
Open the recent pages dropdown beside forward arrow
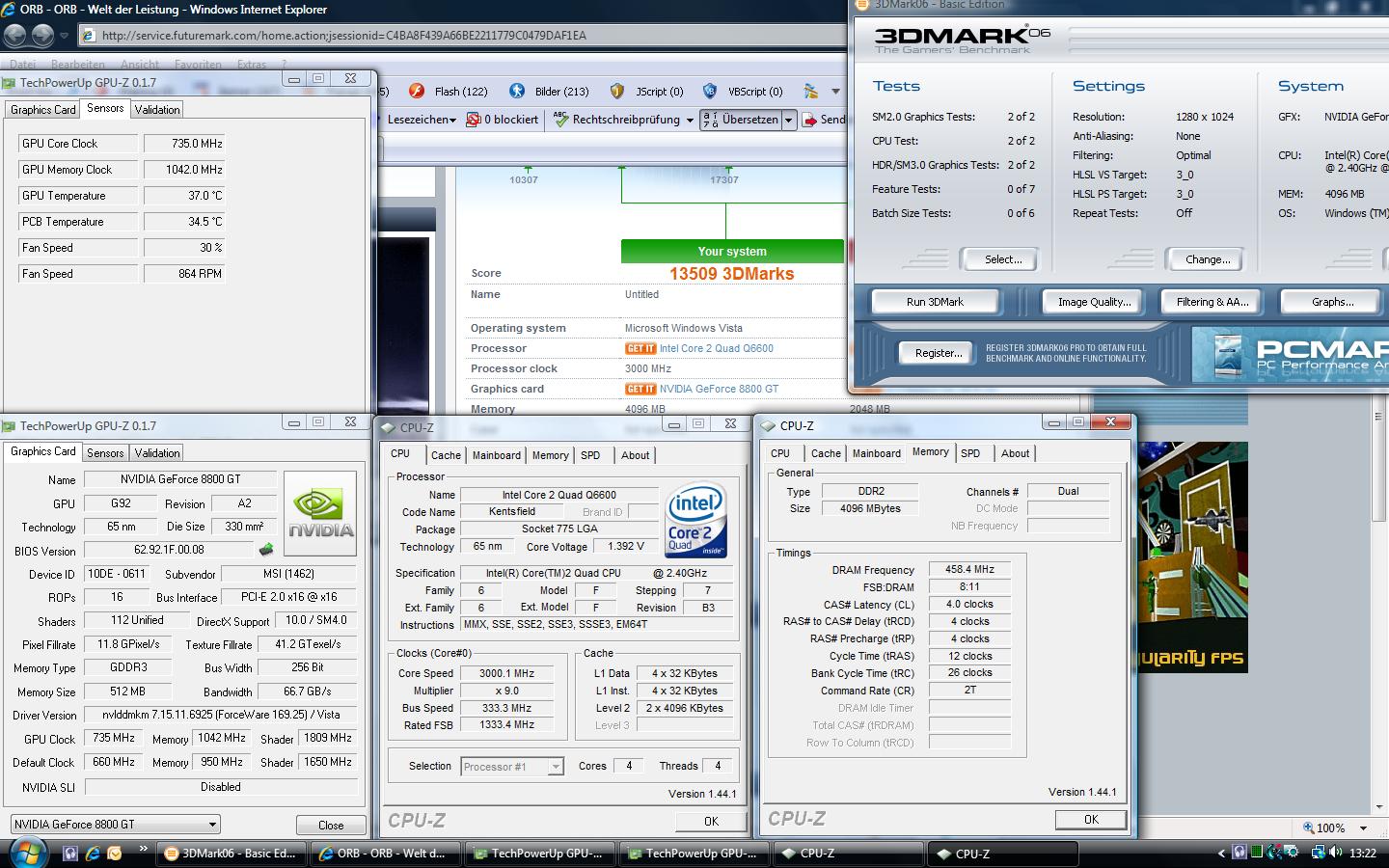(65, 36)
